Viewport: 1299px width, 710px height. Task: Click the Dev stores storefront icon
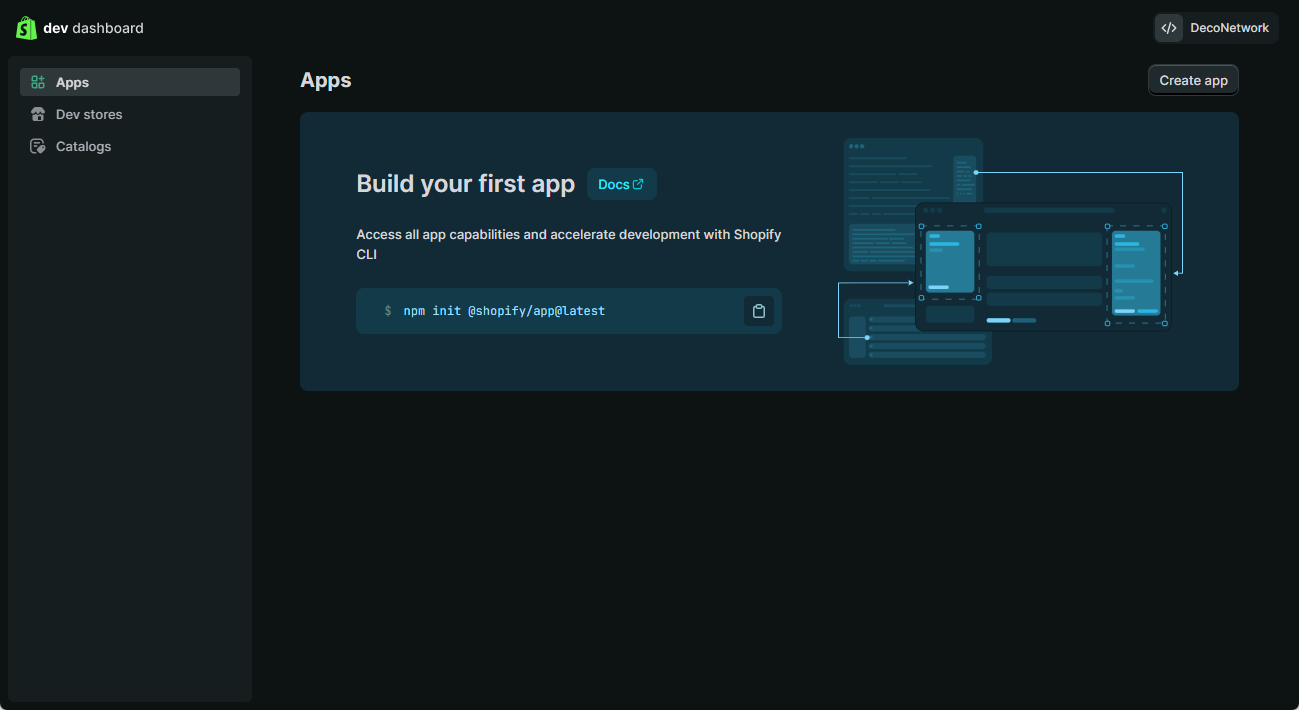(x=38, y=114)
